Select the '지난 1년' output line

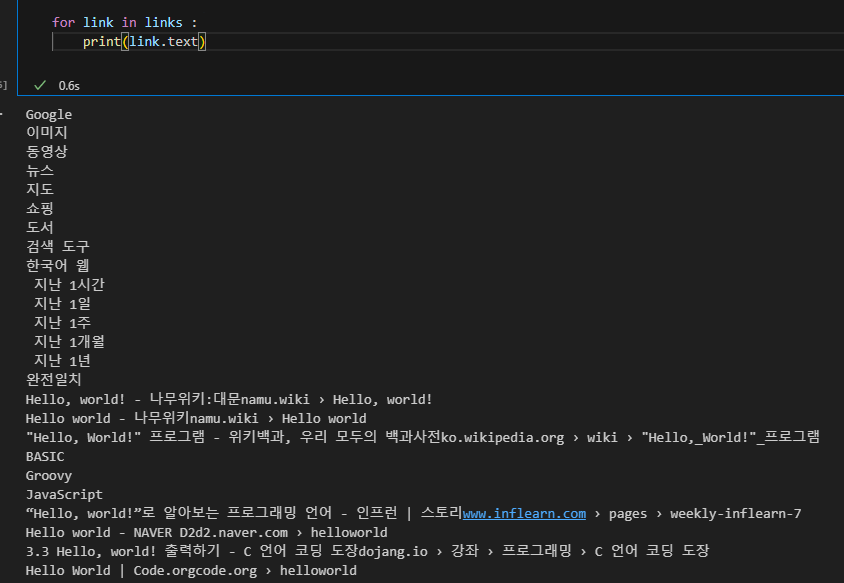[x=62, y=360]
